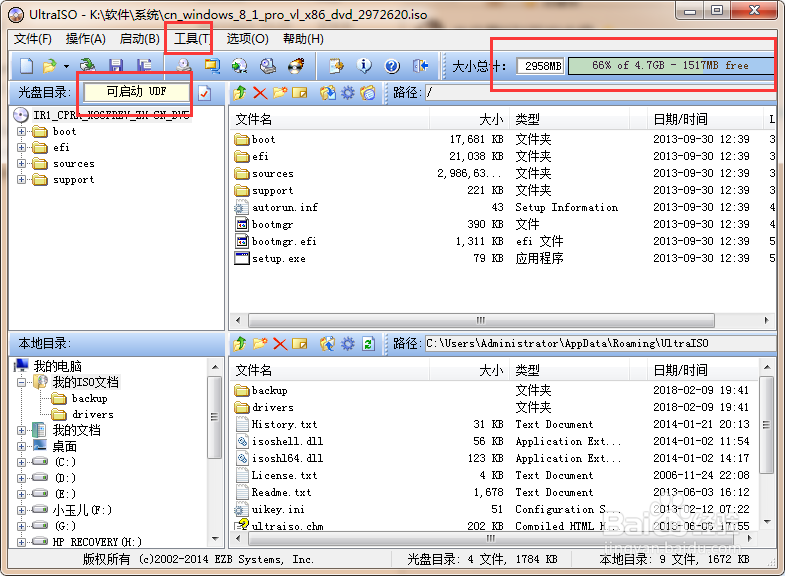Screen dimensions: 785x576
Task: Click the local path field showing C:\Users\Administrator
Action: (600, 344)
